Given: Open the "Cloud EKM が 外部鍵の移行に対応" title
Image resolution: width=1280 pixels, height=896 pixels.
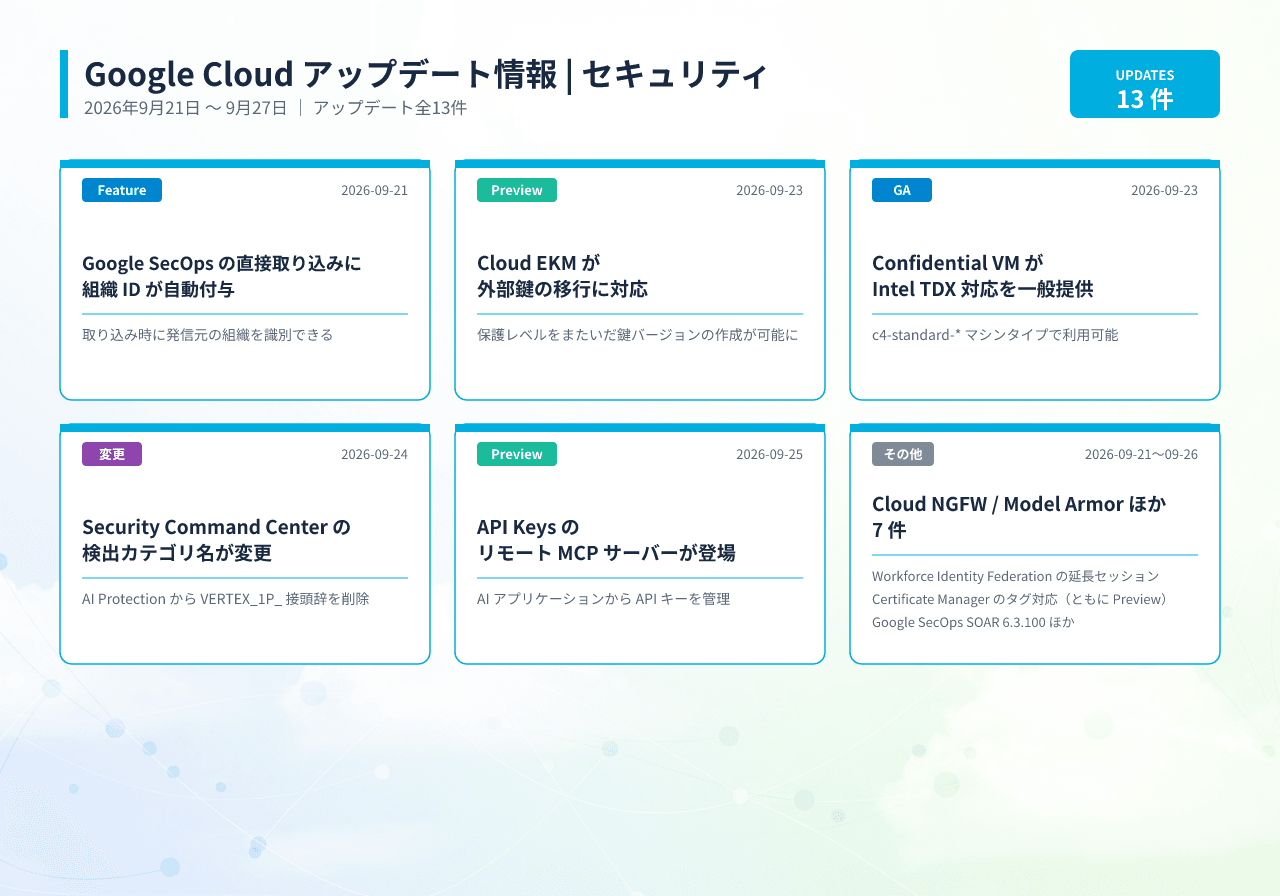Looking at the screenshot, I should pos(562,276).
